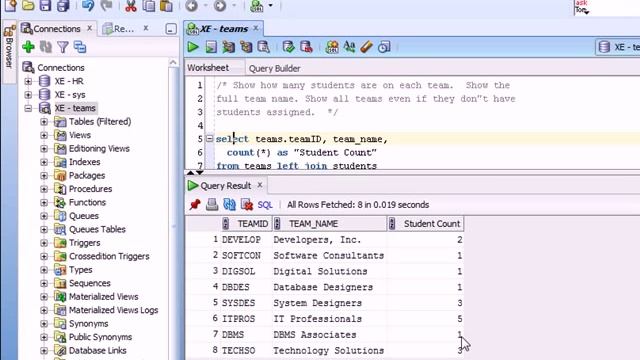The height and width of the screenshot is (360, 640).
Task: Click the Run Script icon
Action: 211,47
